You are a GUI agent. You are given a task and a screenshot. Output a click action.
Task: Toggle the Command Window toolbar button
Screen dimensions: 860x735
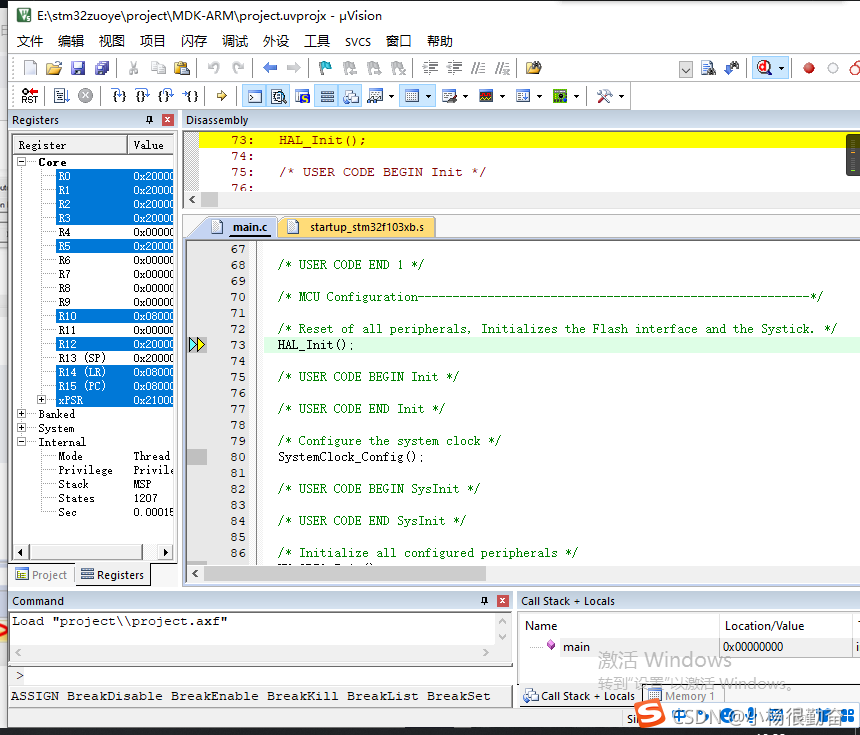click(254, 96)
